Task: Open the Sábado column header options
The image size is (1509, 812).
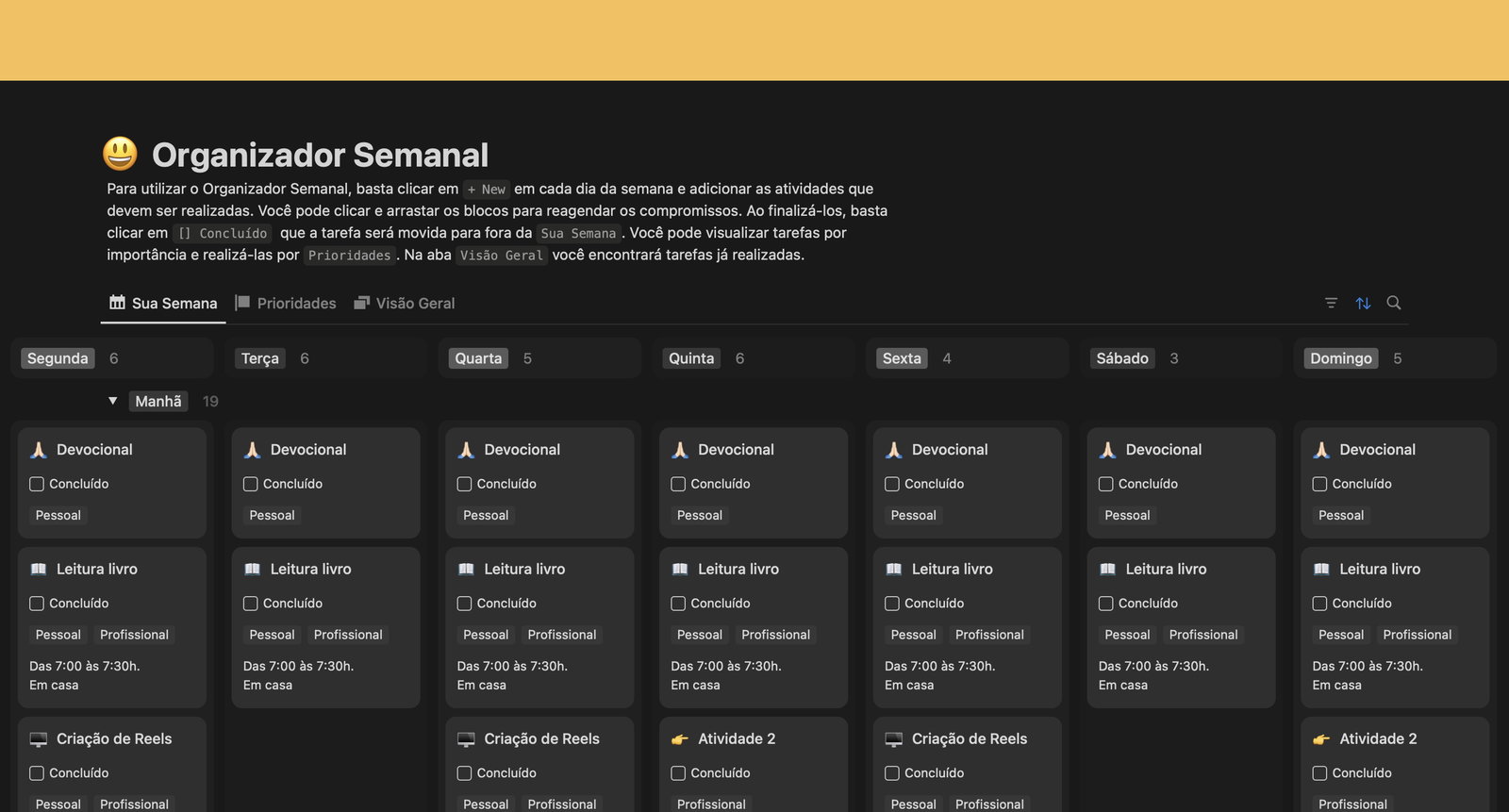Action: click(1121, 358)
